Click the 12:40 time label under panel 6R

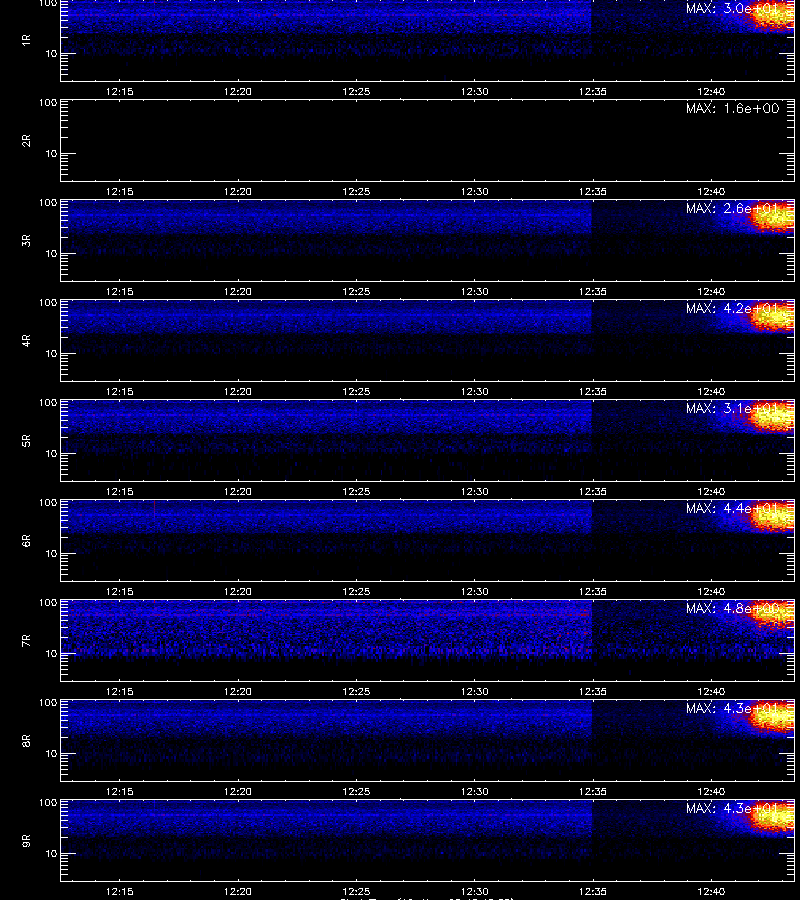(711, 591)
